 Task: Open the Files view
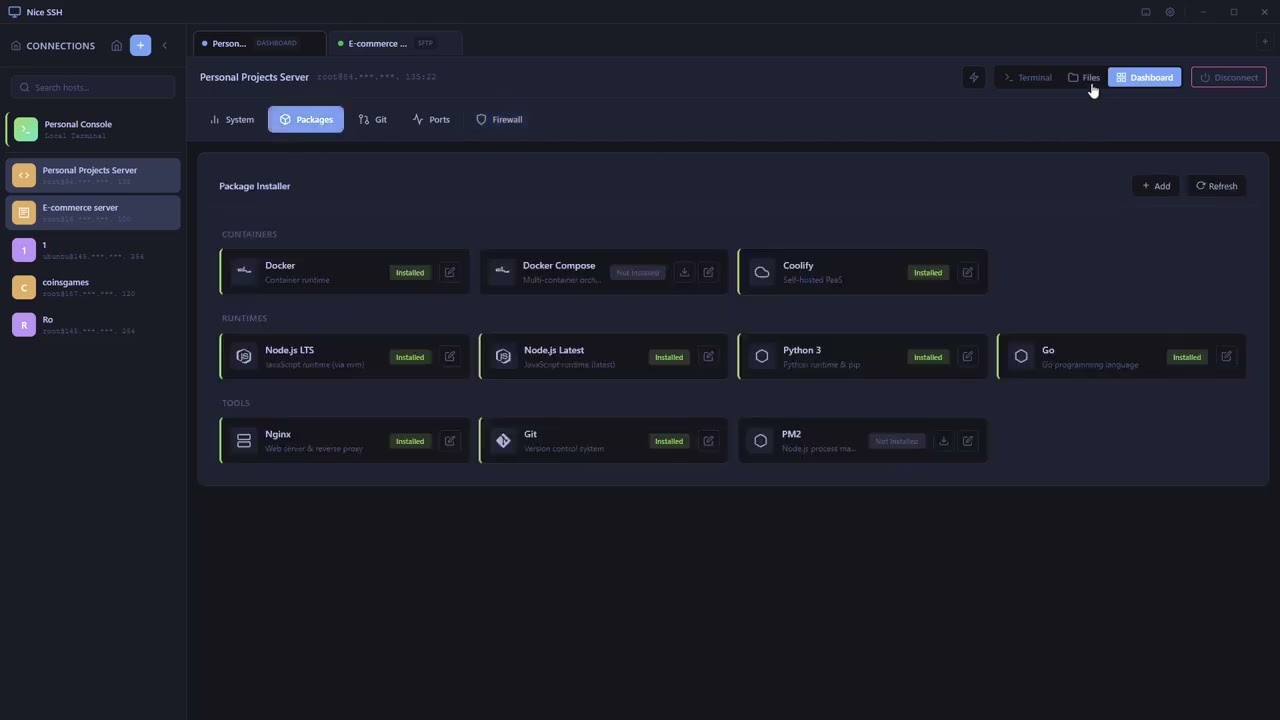[1084, 77]
